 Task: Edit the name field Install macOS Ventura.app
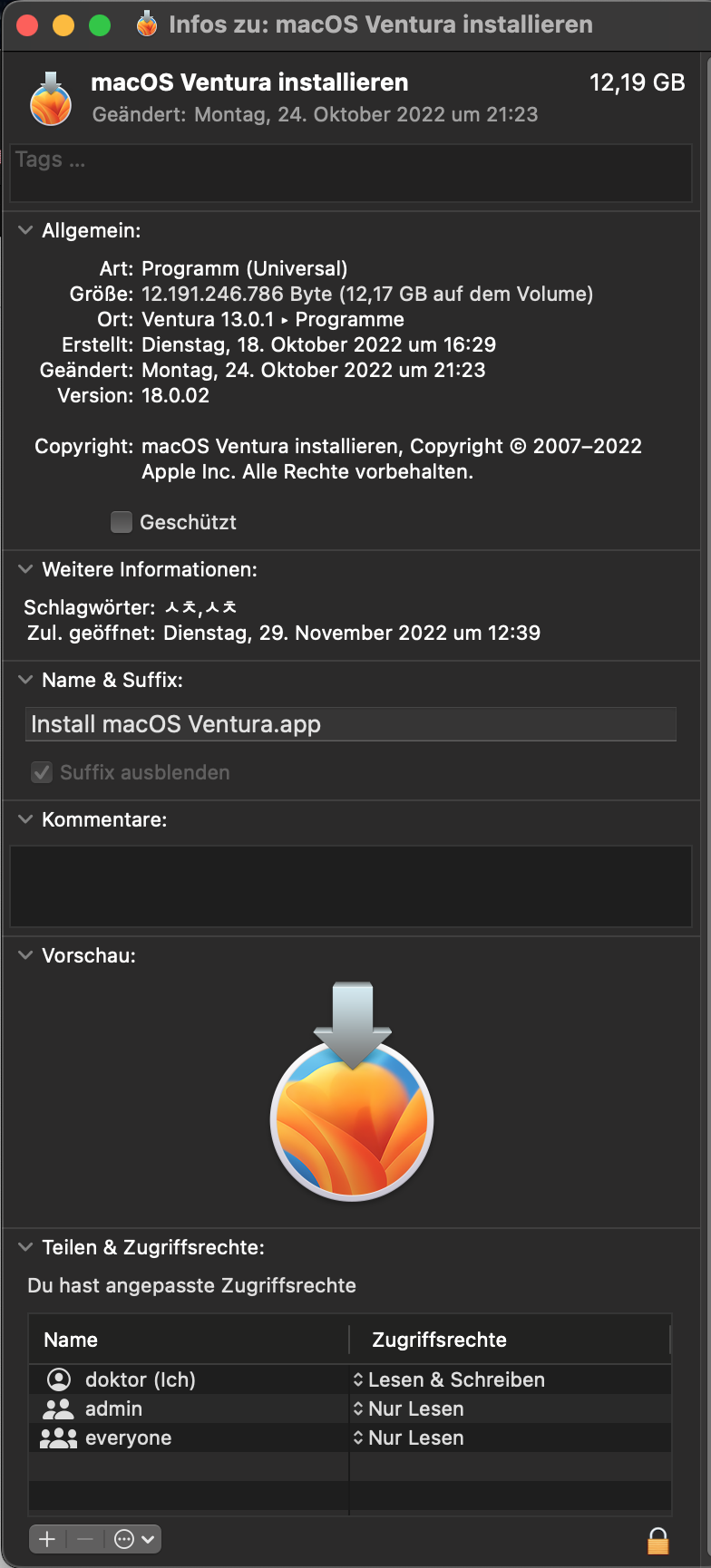pyautogui.click(x=351, y=724)
